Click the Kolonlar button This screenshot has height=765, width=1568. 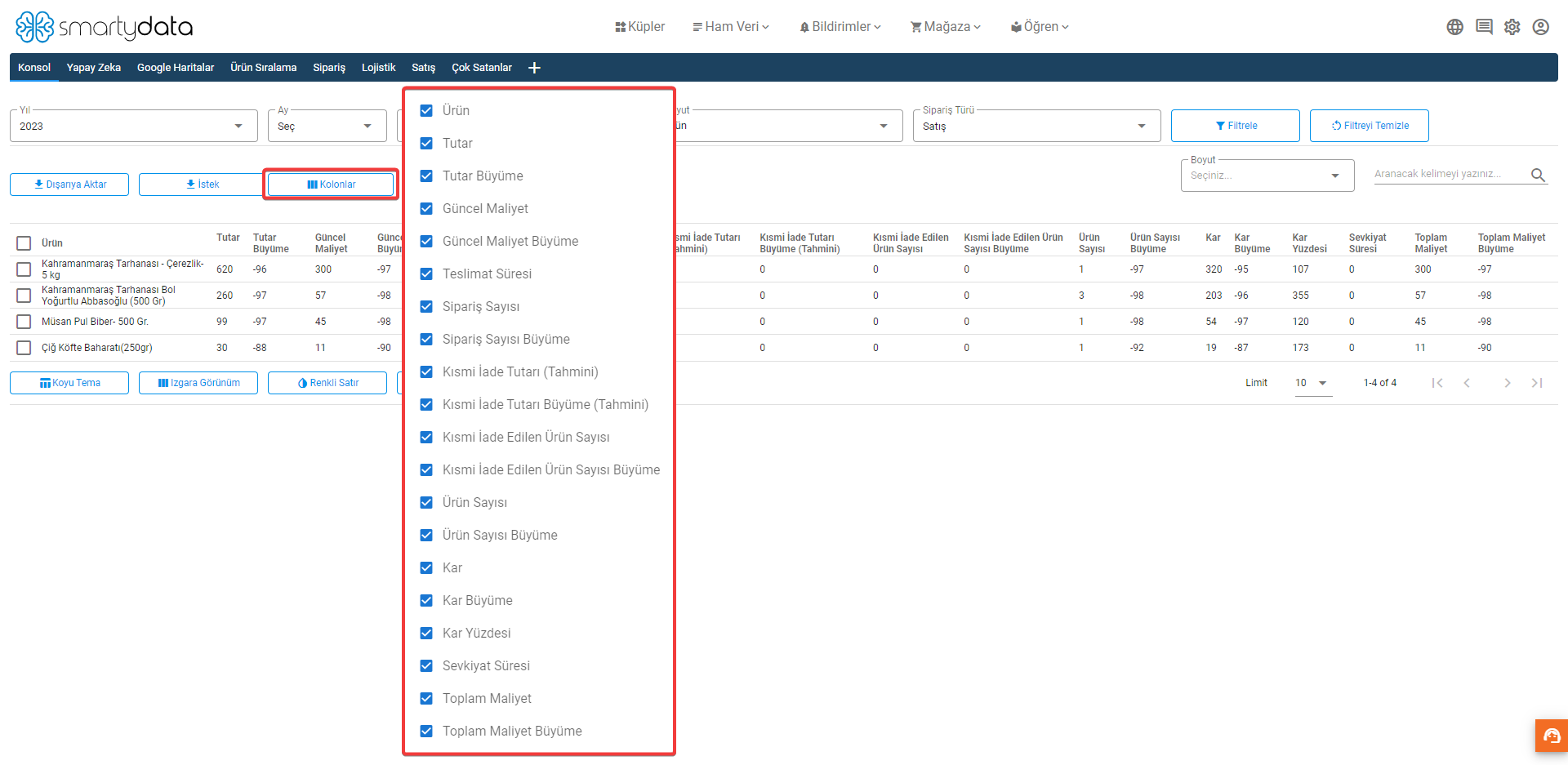(x=331, y=185)
